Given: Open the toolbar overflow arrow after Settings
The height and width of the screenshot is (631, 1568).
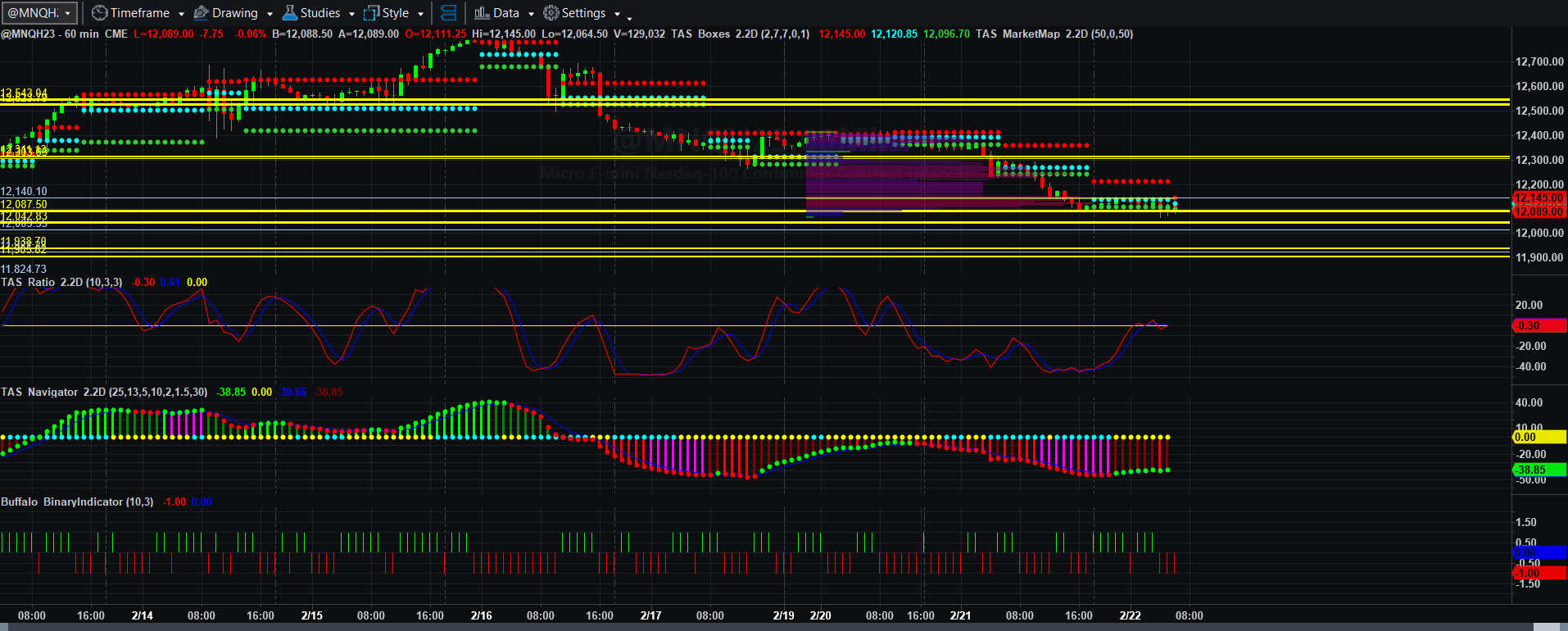Looking at the screenshot, I should point(629,16).
